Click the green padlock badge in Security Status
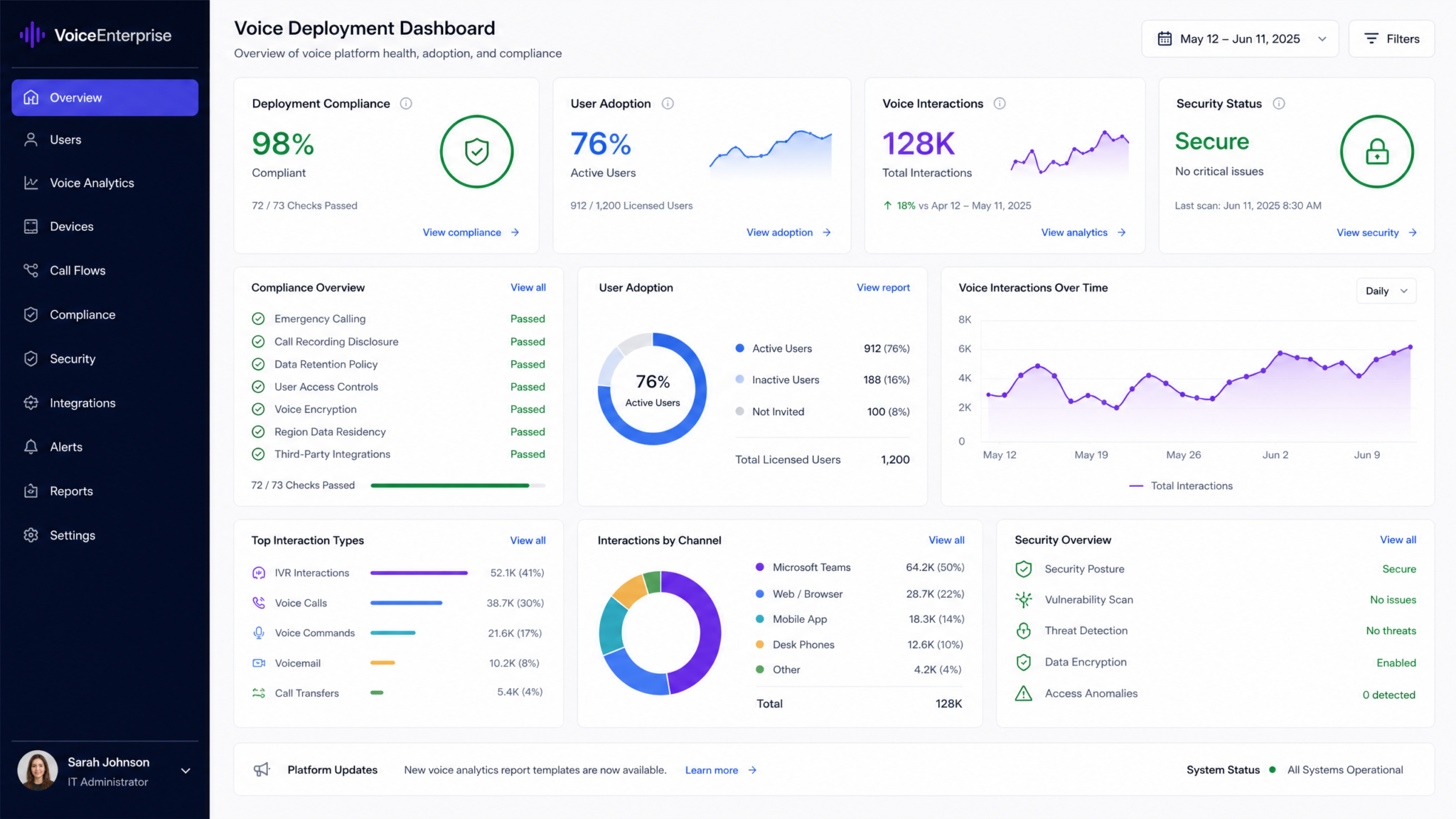 coord(1377,151)
